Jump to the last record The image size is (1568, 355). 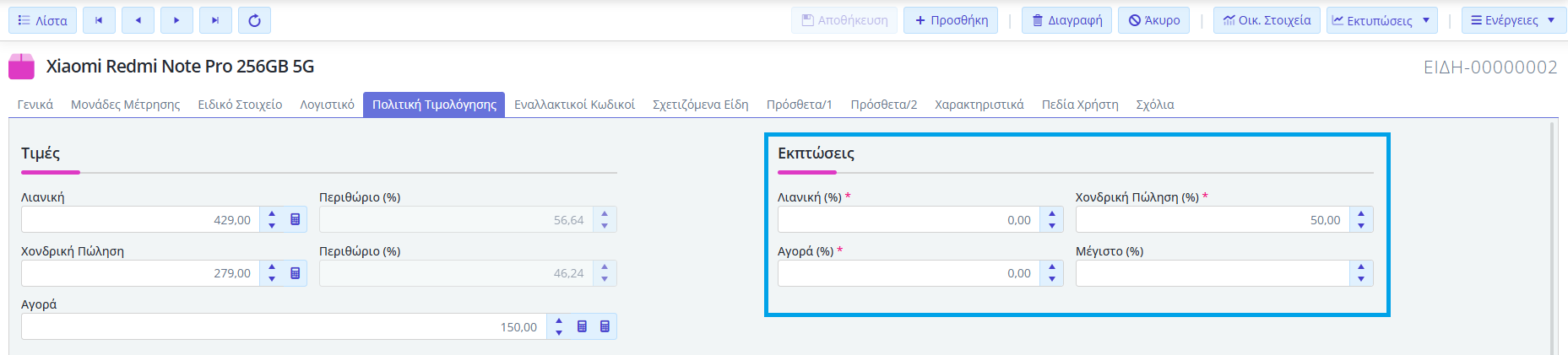[x=215, y=20]
